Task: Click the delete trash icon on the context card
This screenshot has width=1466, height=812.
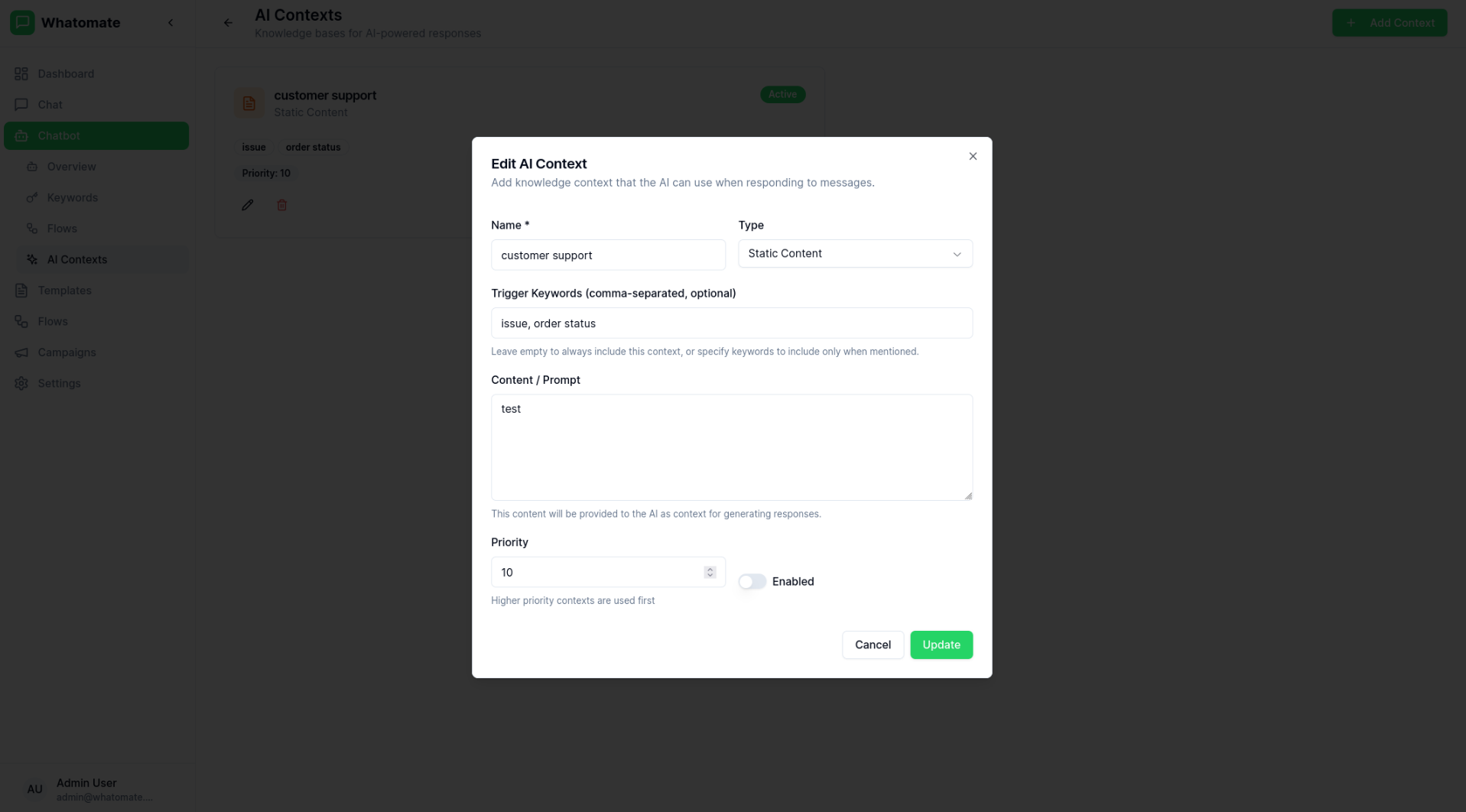Action: click(x=281, y=205)
